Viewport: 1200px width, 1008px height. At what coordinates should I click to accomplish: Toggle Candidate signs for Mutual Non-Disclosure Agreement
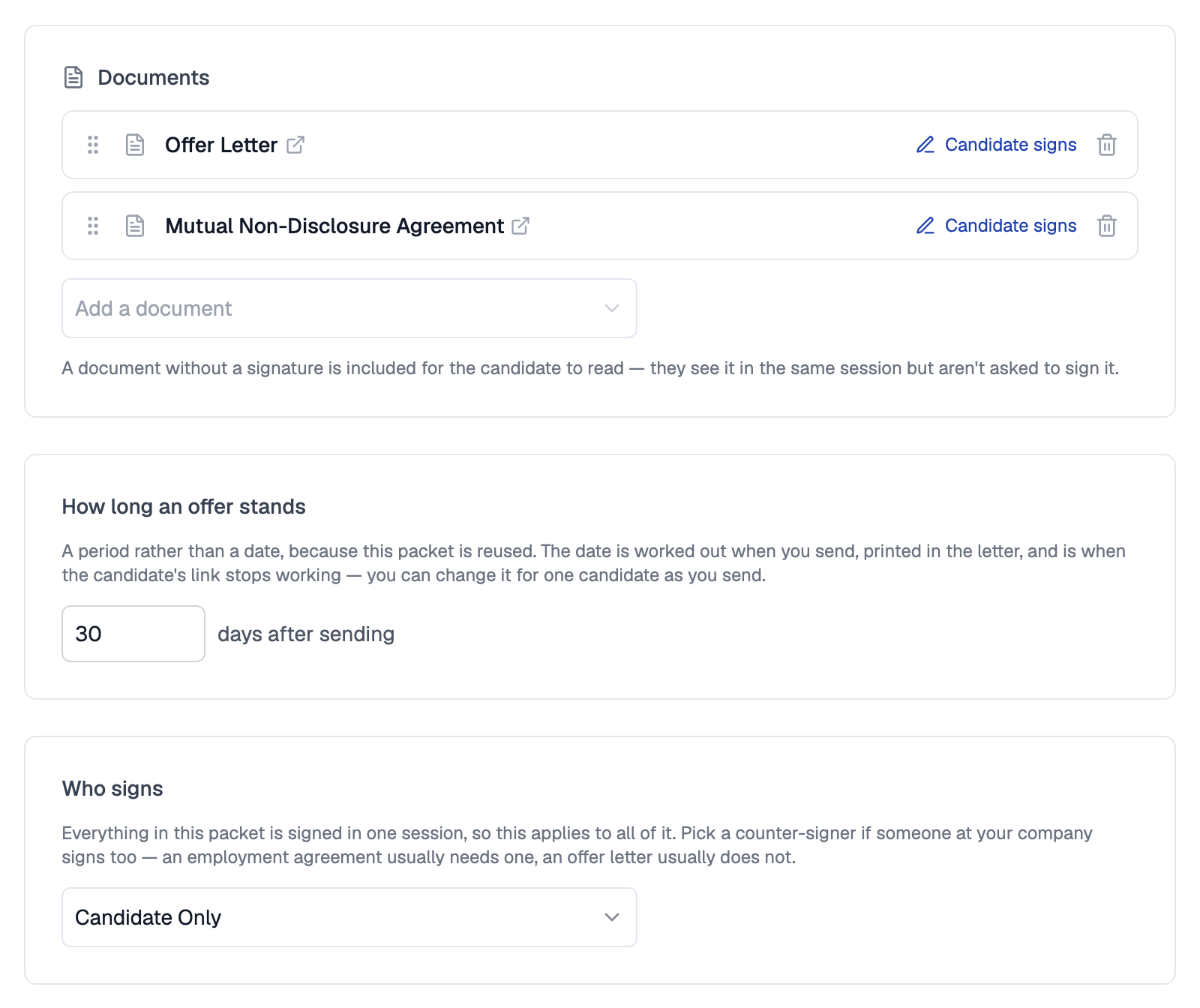coord(997,226)
